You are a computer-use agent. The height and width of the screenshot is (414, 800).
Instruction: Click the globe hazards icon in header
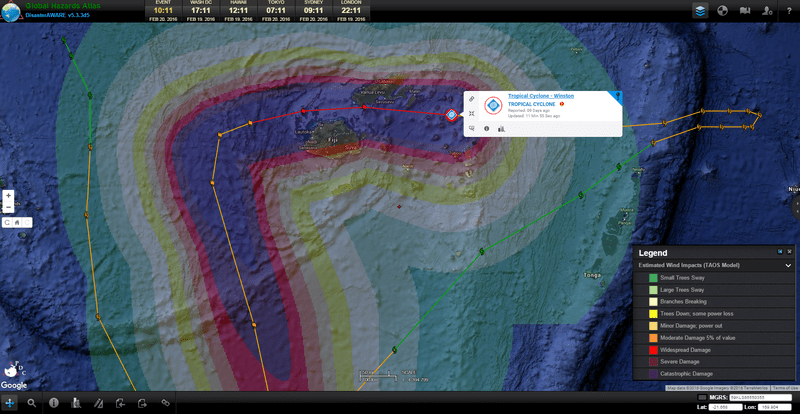[722, 10]
